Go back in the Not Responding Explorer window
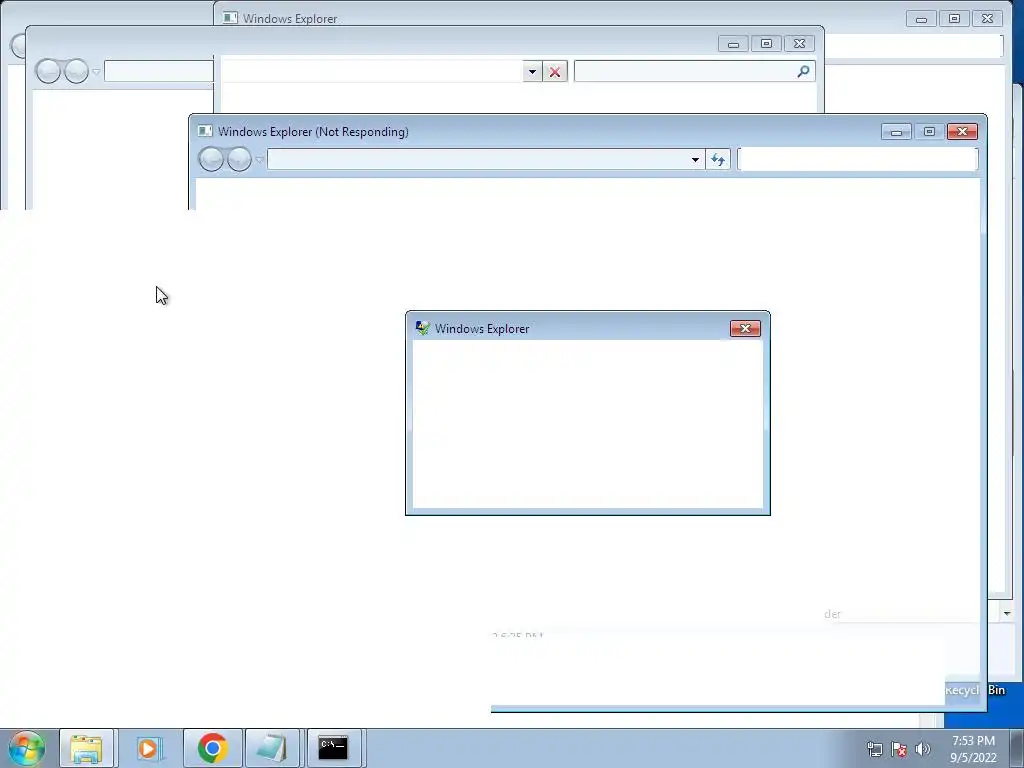The height and width of the screenshot is (768, 1024). 211,159
